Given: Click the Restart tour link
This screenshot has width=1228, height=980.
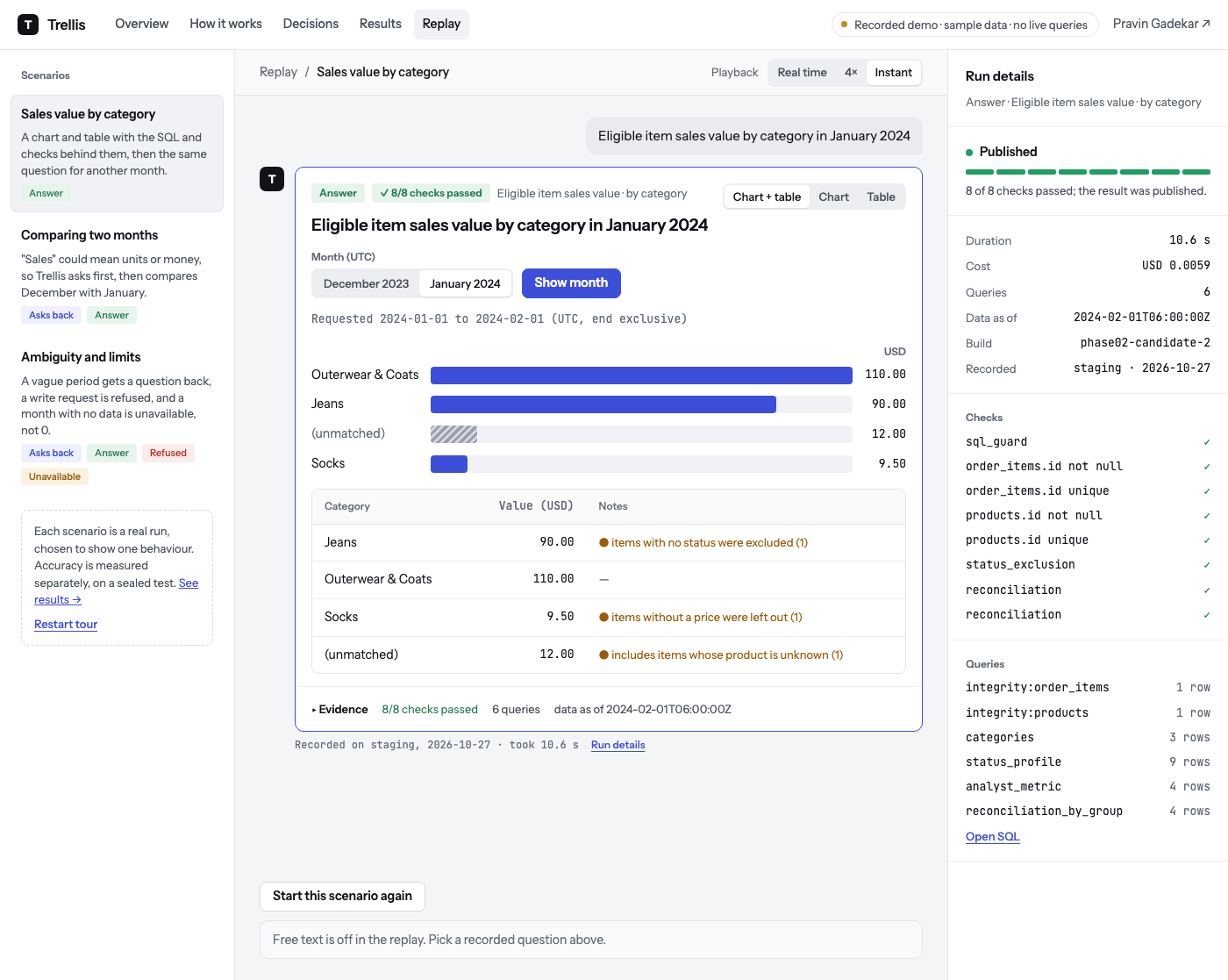Looking at the screenshot, I should coord(66,625).
